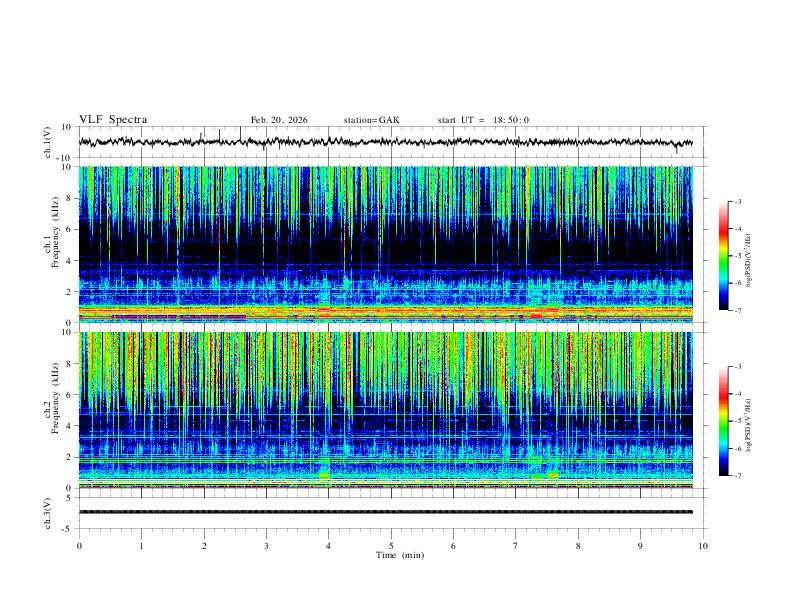The width and height of the screenshot is (792, 612).
Task: Click the ch.3 thick black signal trace
Action: point(385,512)
